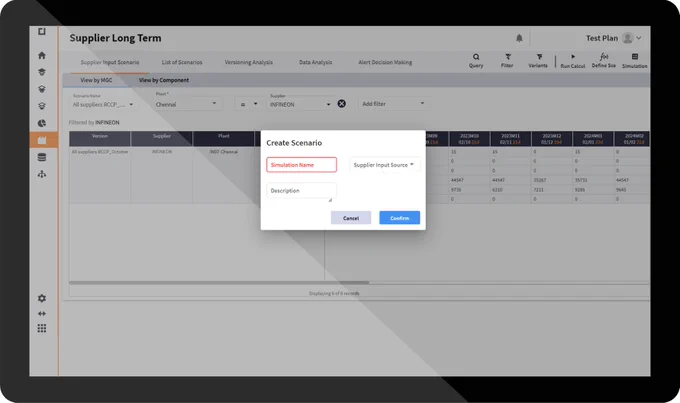The height and width of the screenshot is (403, 680).
Task: Click the All suppliers RCCP_October cell
Action: (x=100, y=152)
